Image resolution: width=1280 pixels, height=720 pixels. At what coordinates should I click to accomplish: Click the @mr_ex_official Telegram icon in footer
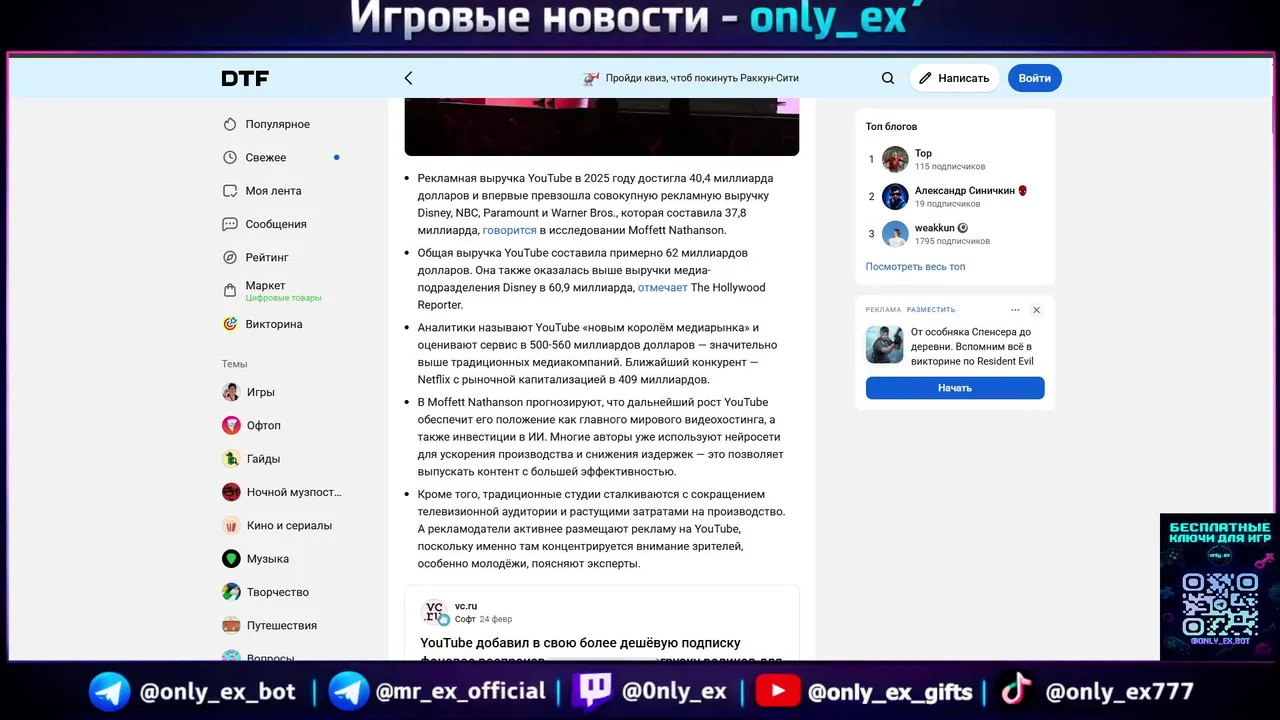pyautogui.click(x=348, y=691)
